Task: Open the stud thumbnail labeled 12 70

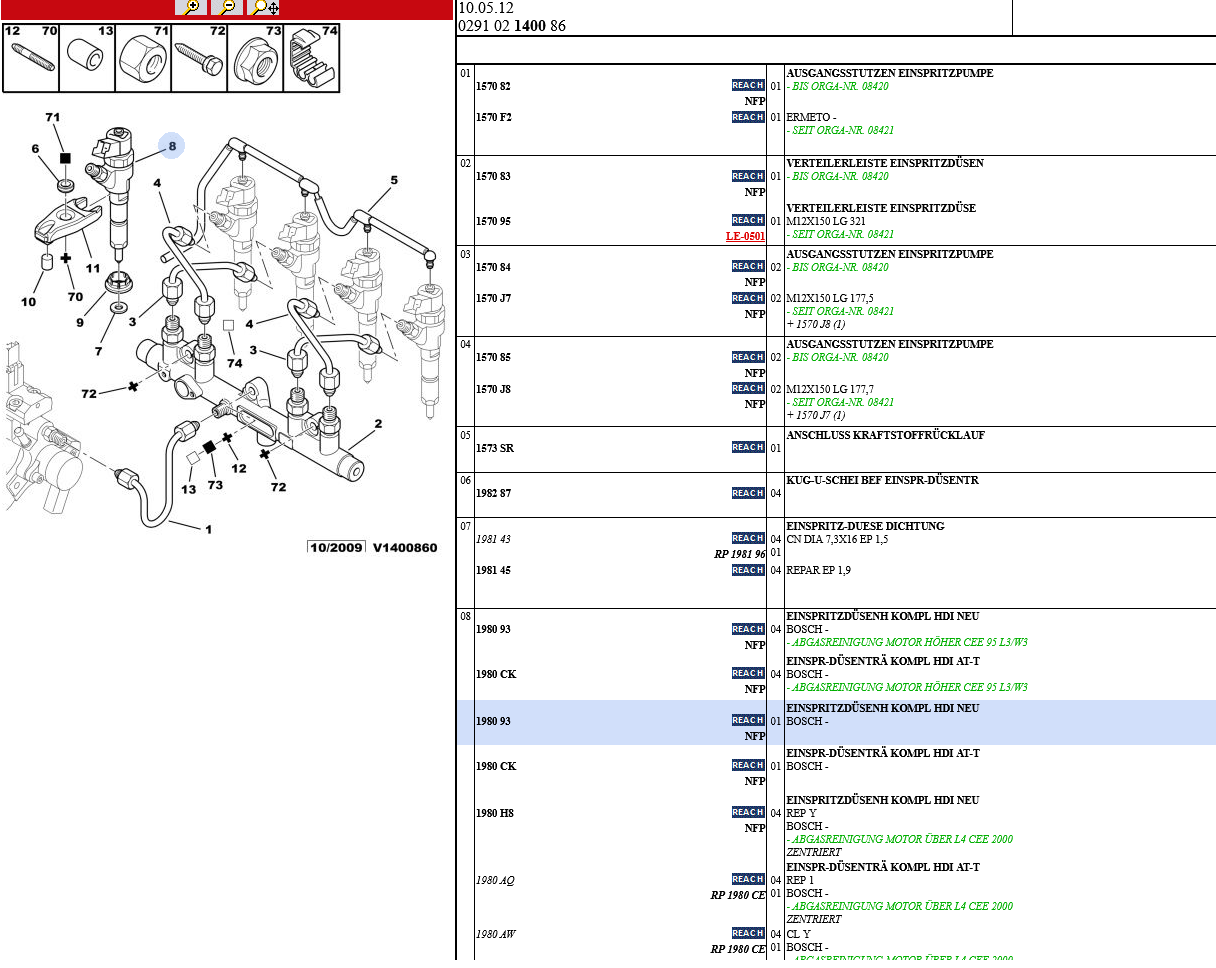Action: pos(30,59)
